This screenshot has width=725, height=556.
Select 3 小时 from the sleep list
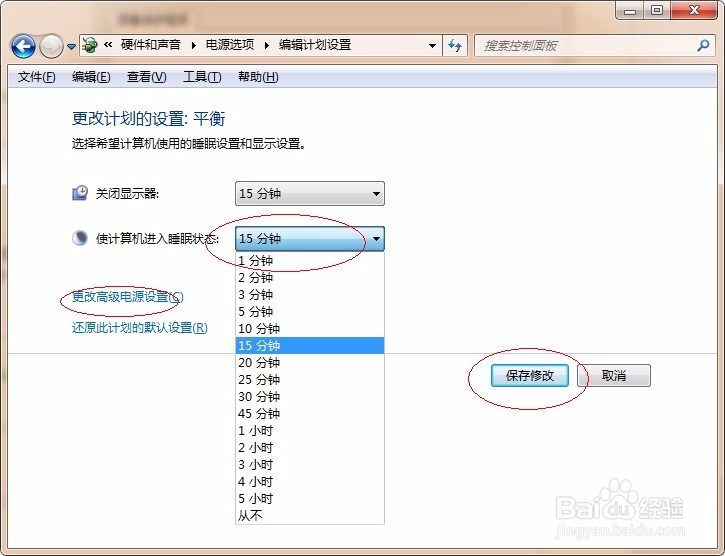[x=310, y=464]
